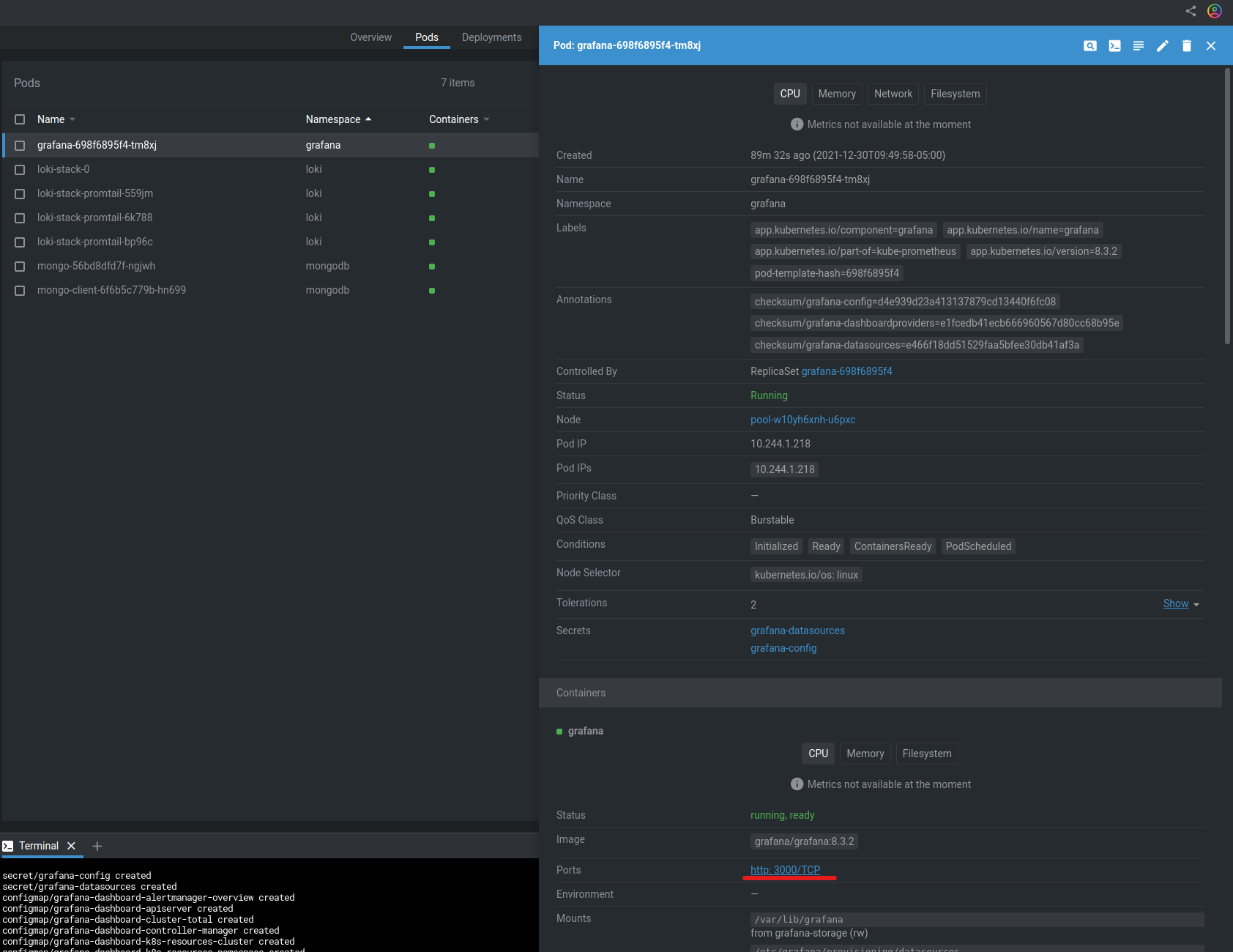Viewport: 1233px width, 952px height.
Task: Select the pod Network metrics tab
Action: pyautogui.click(x=893, y=94)
